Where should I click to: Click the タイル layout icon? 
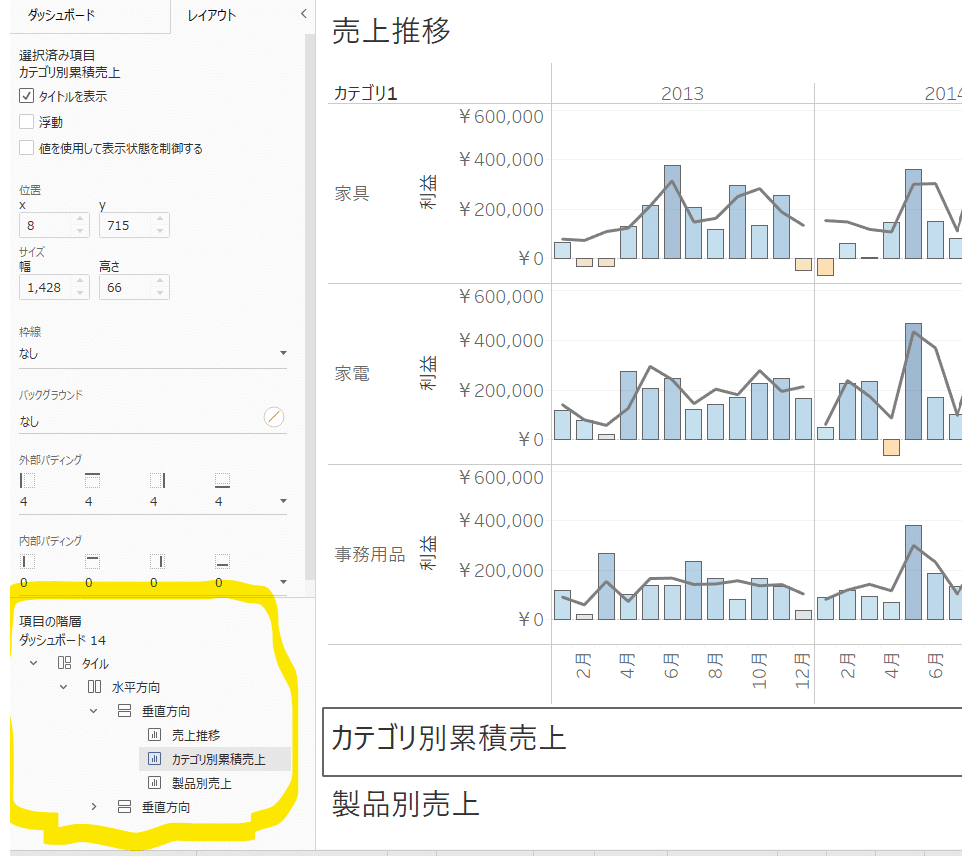(x=64, y=663)
